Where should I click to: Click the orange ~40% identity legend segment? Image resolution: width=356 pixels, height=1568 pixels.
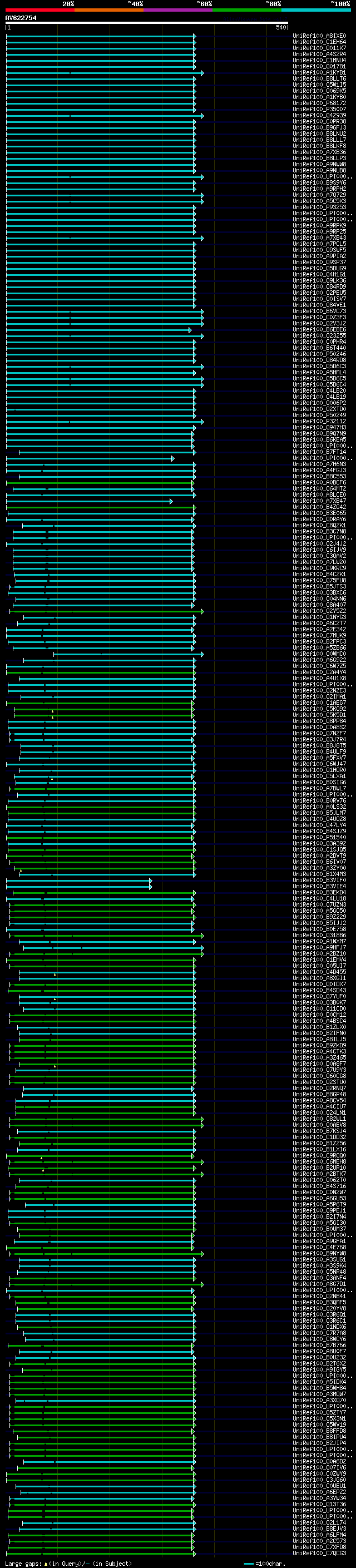pyautogui.click(x=109, y=11)
